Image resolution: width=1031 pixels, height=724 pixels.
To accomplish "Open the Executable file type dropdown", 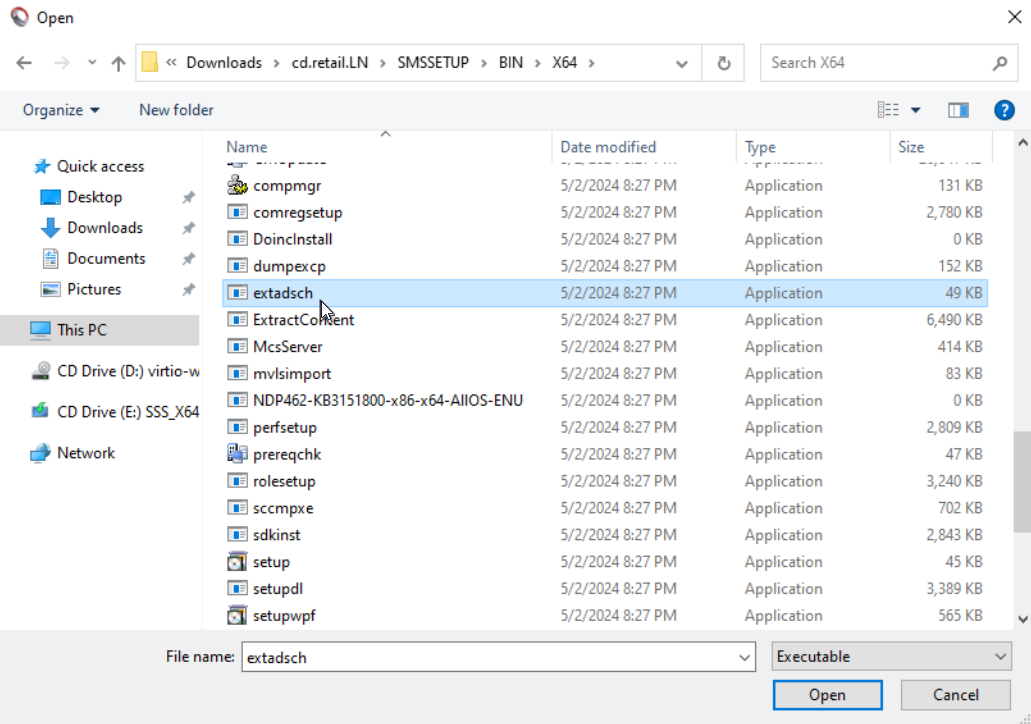I will click(x=892, y=657).
